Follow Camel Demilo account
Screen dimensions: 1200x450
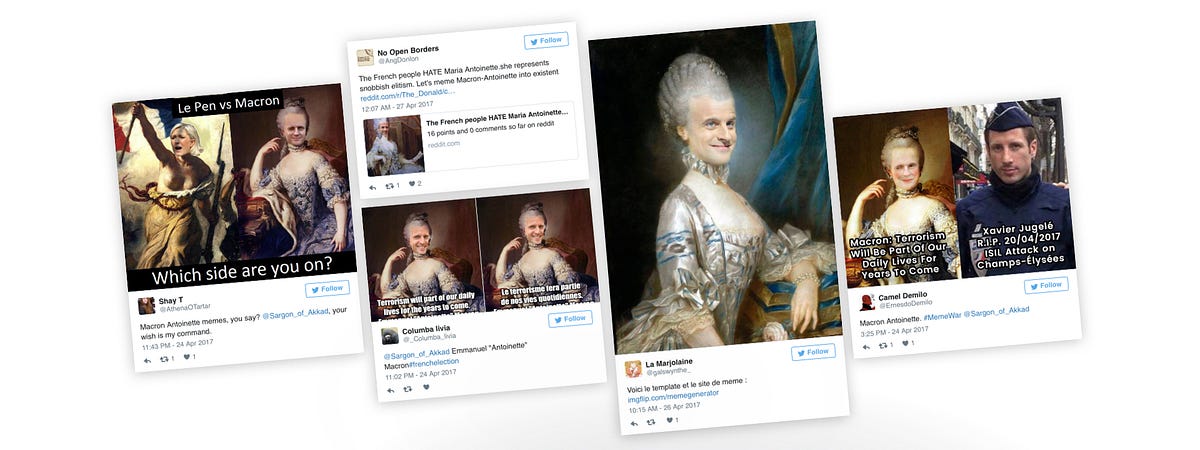tap(1046, 285)
